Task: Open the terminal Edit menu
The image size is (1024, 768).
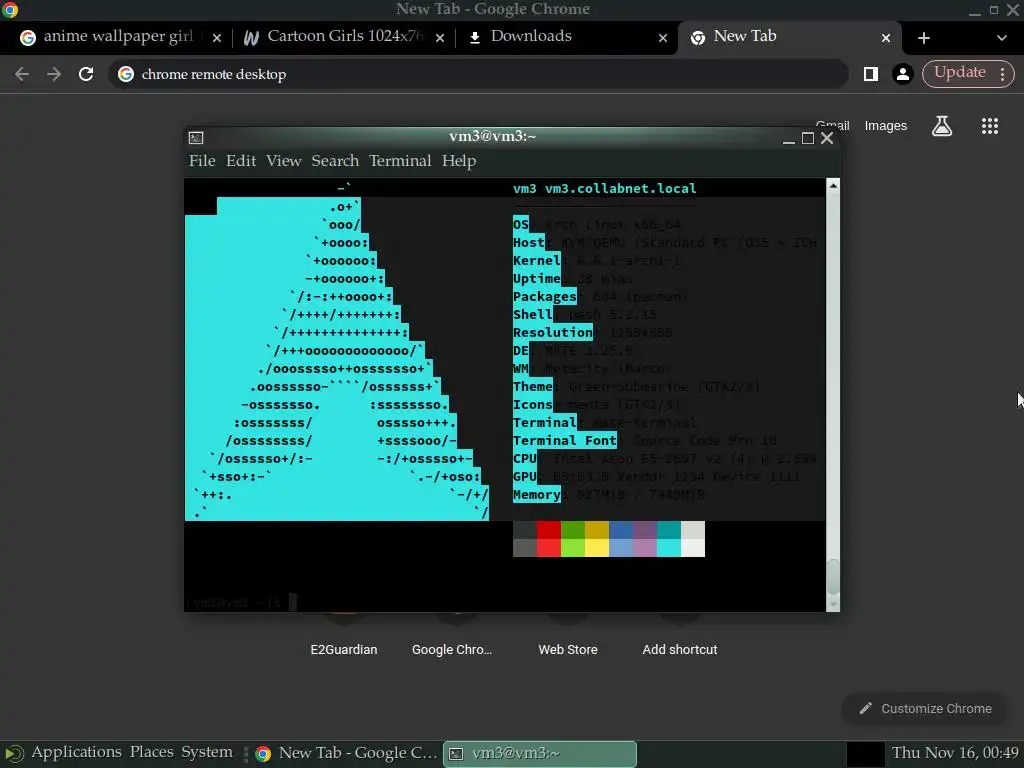Action: coord(240,161)
